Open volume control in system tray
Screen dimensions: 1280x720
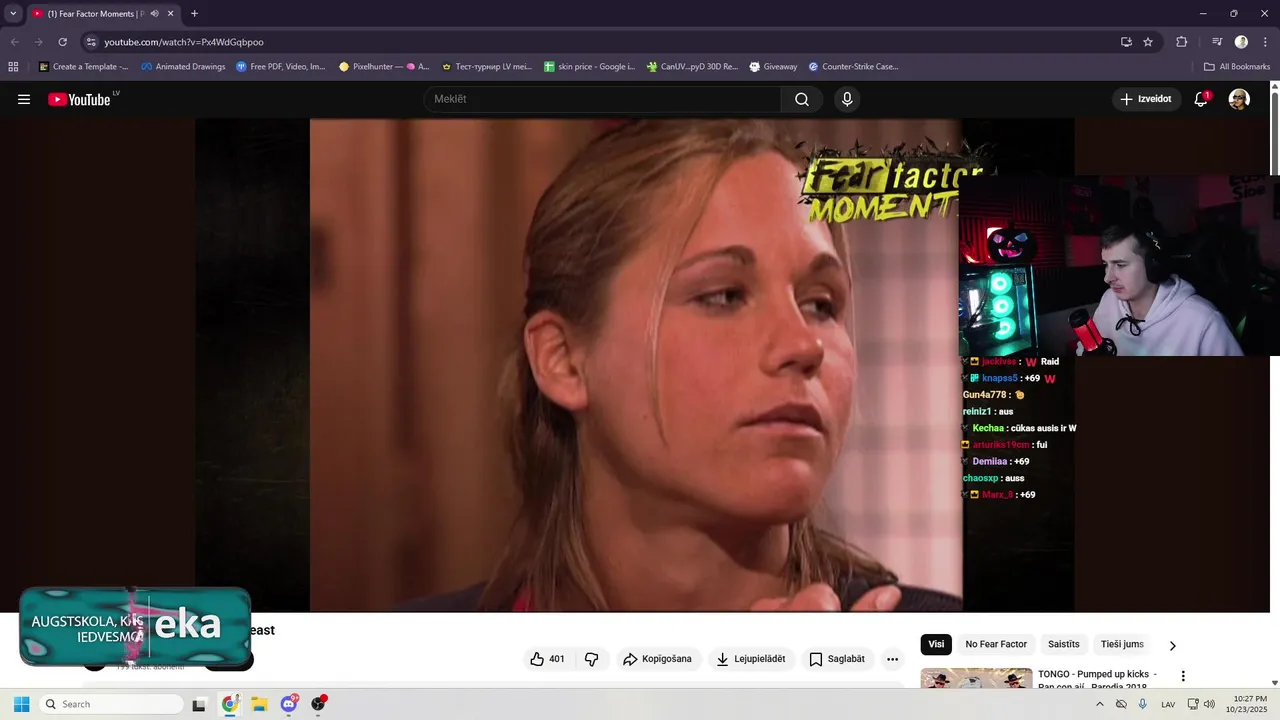[x=1209, y=704]
